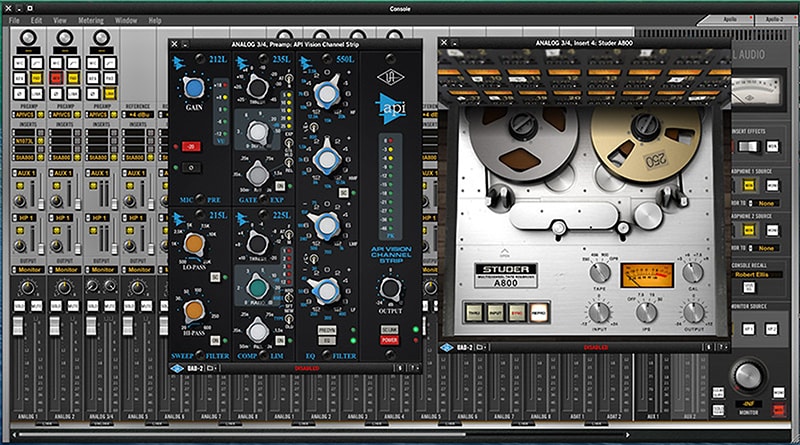
Task: Click the Studer INPUT level knob
Action: point(599,312)
